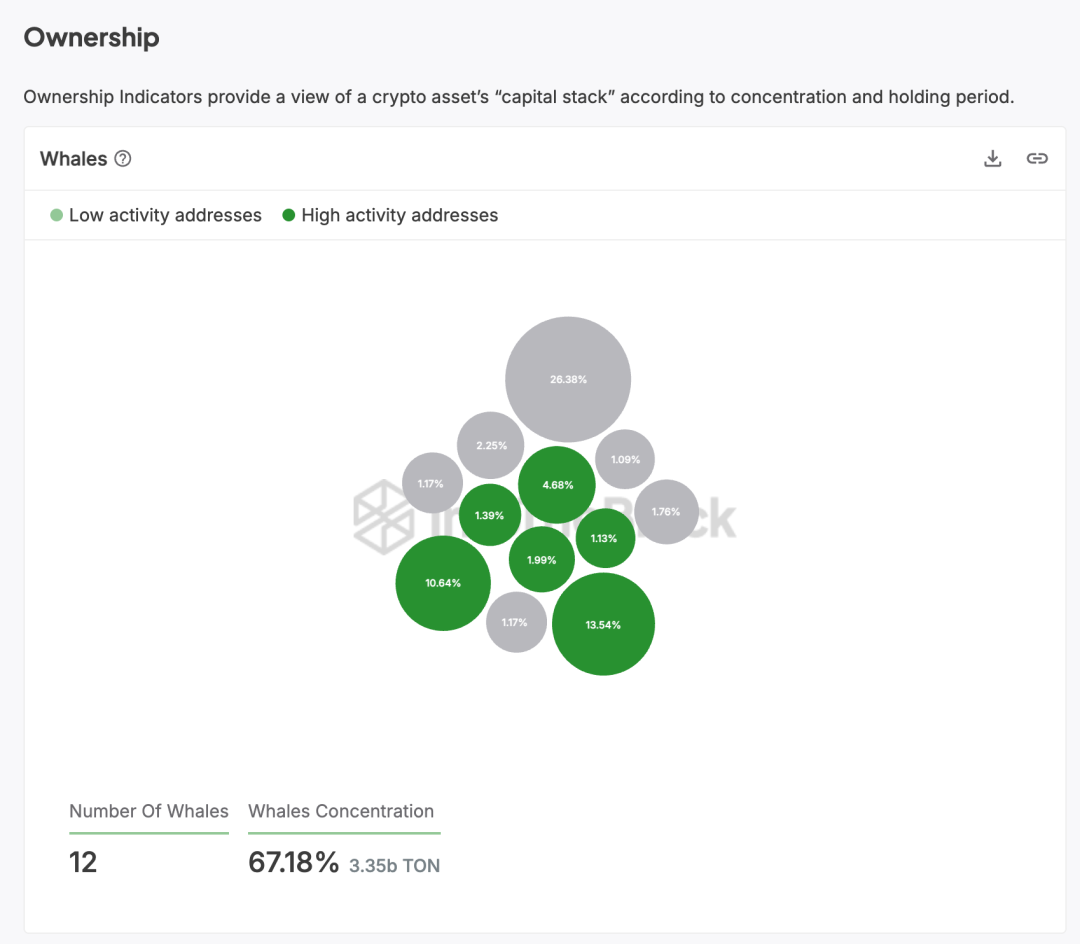This screenshot has height=944, width=1080.
Task: Toggle Low activity addresses legend
Action: pos(156,215)
